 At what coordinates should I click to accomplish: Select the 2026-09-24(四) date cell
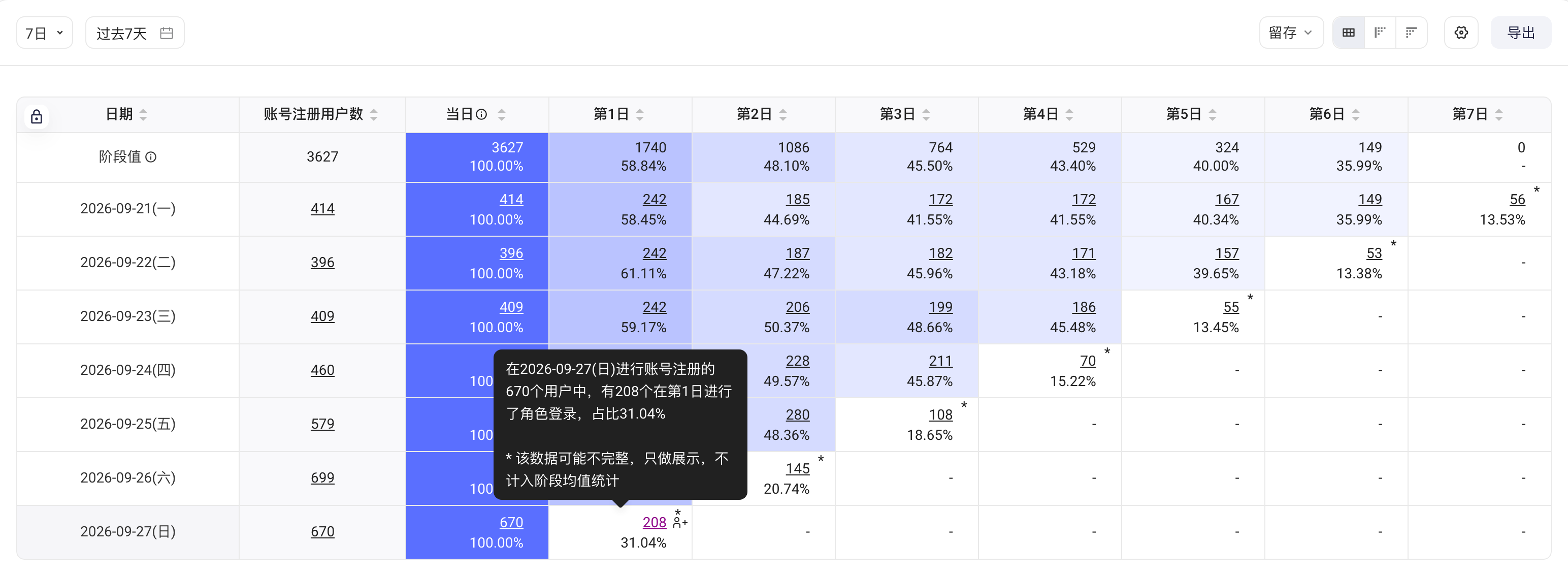(x=128, y=370)
